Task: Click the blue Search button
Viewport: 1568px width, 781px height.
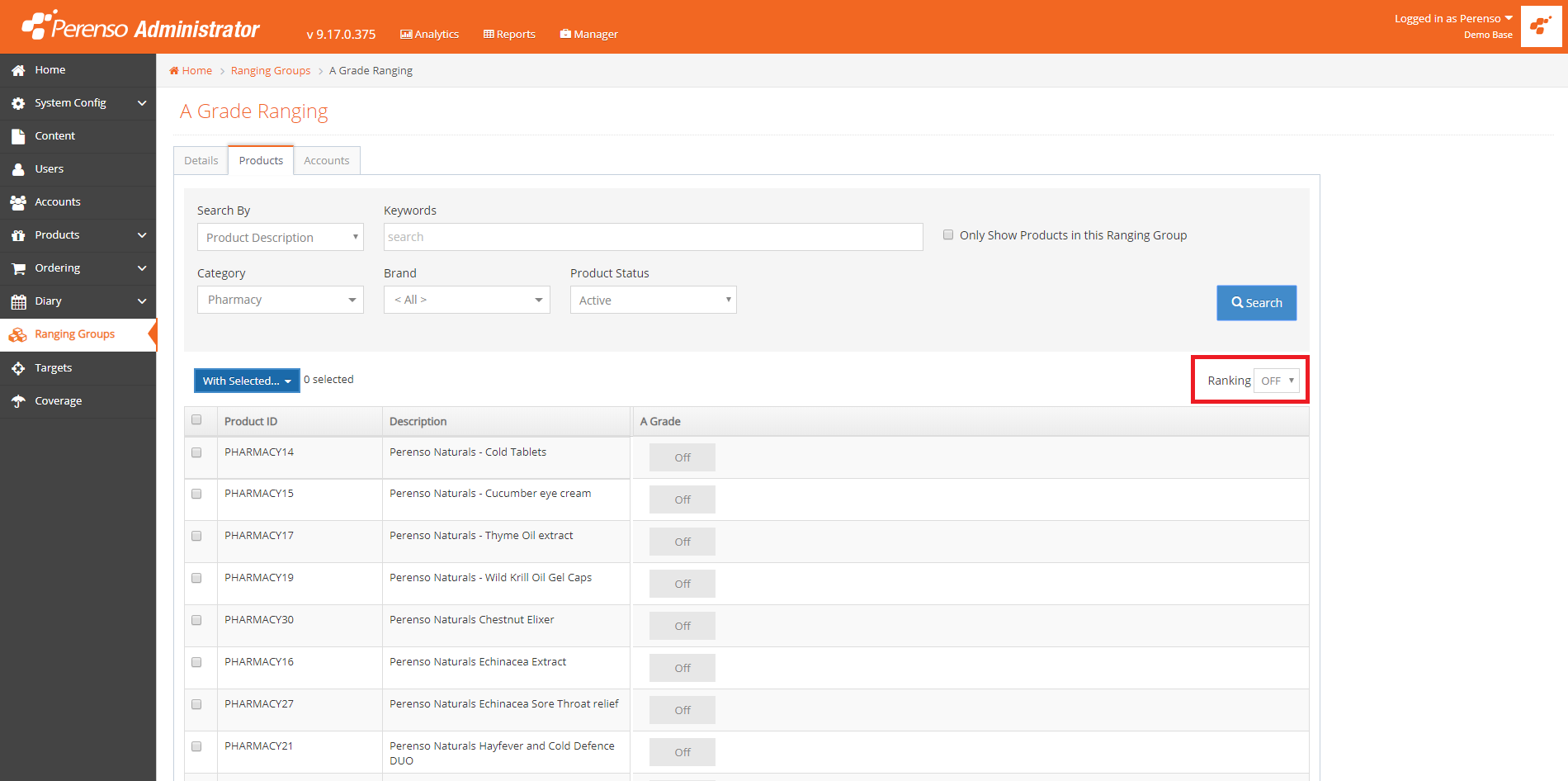Action: pyautogui.click(x=1257, y=303)
